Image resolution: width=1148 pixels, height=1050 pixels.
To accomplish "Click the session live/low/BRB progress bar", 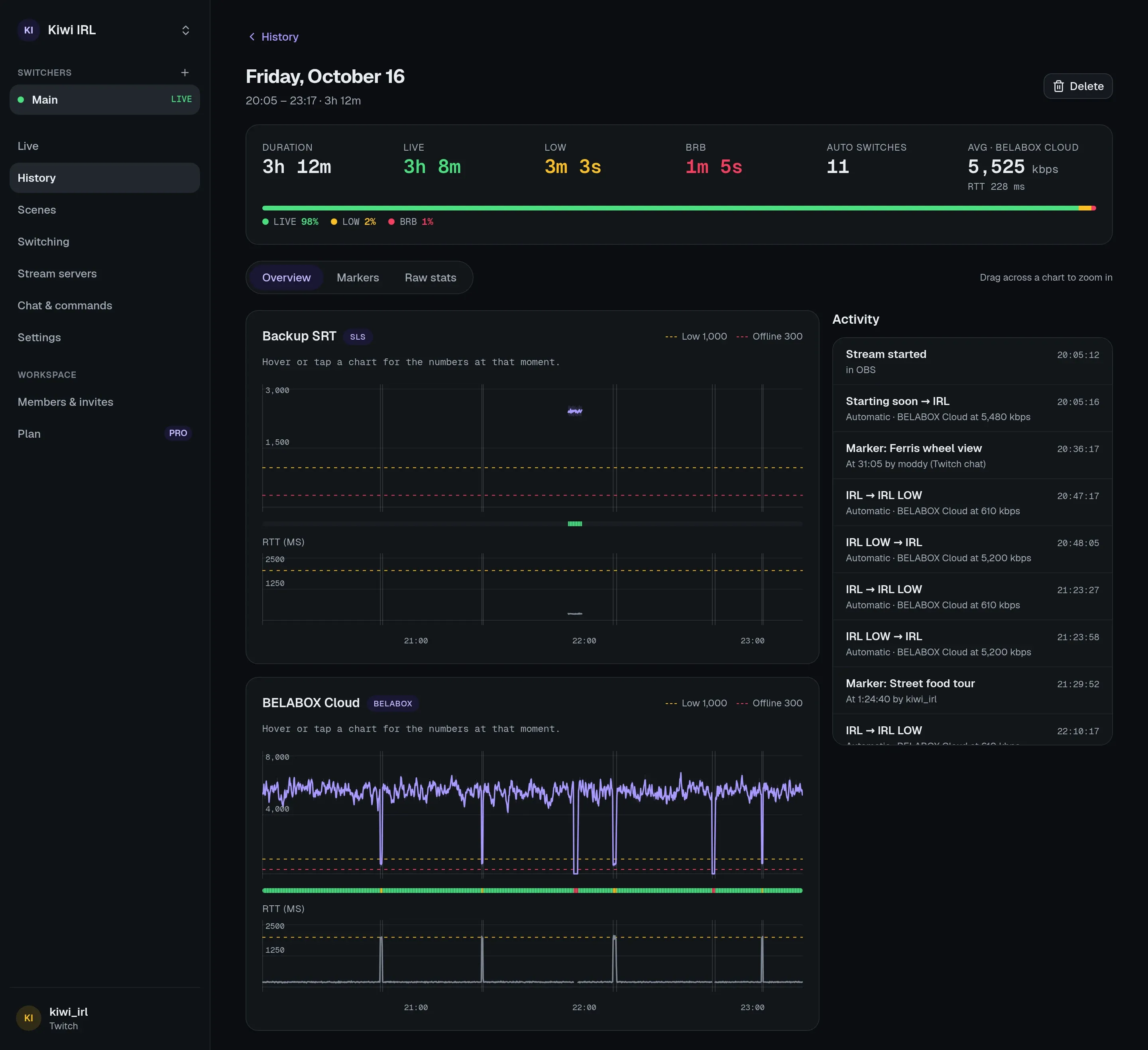I will (679, 208).
